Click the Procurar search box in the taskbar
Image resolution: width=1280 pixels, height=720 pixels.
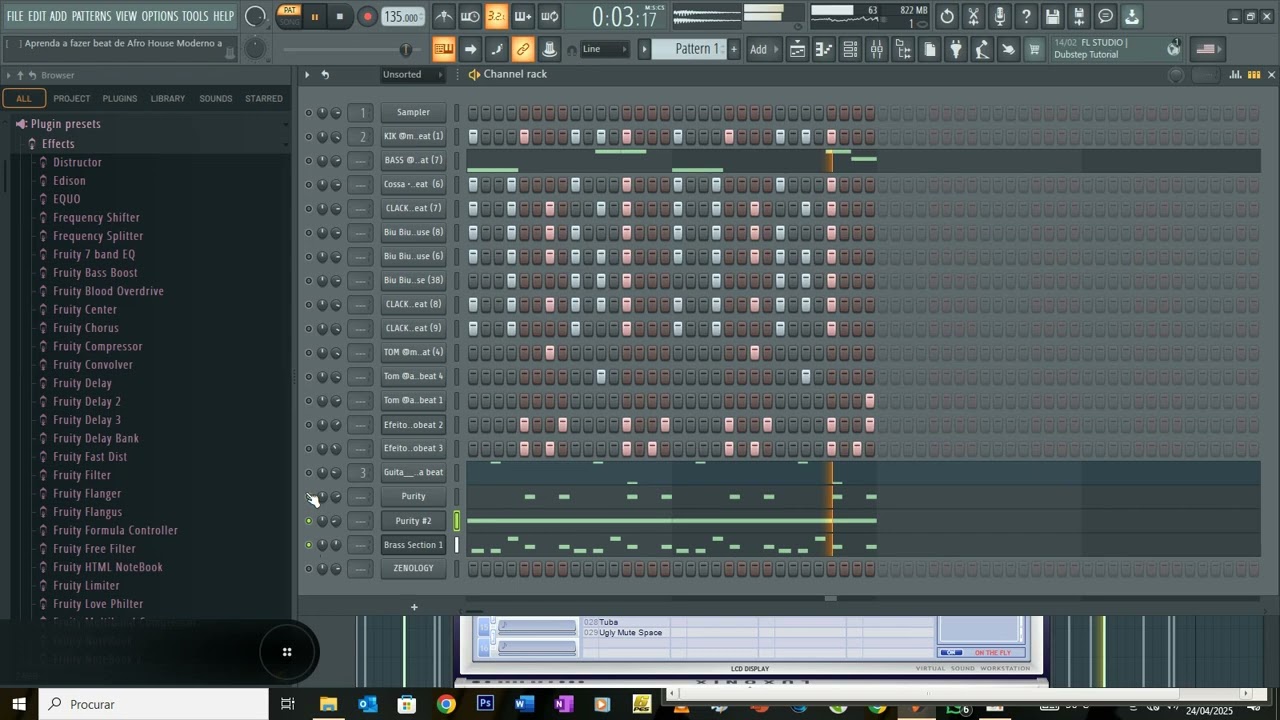click(x=155, y=704)
